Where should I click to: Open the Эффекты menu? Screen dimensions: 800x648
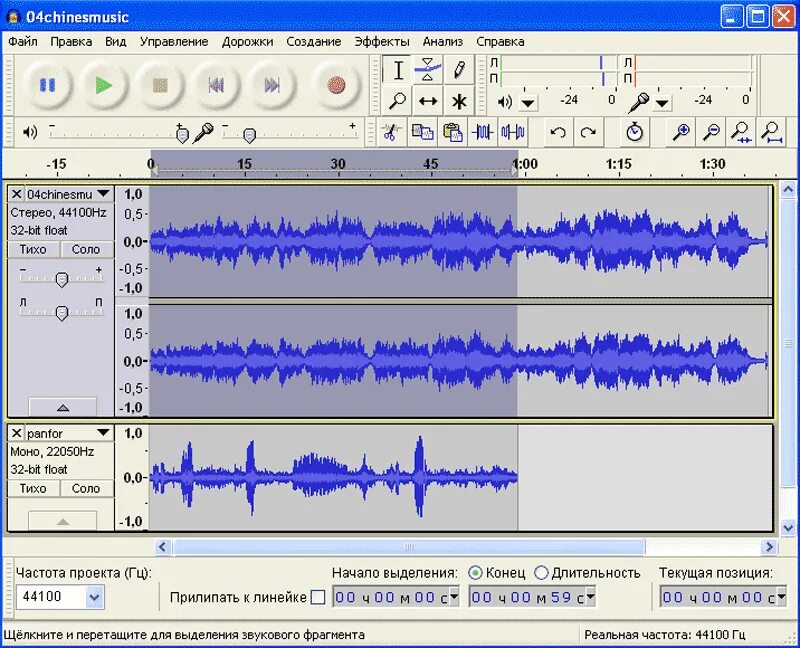point(381,42)
